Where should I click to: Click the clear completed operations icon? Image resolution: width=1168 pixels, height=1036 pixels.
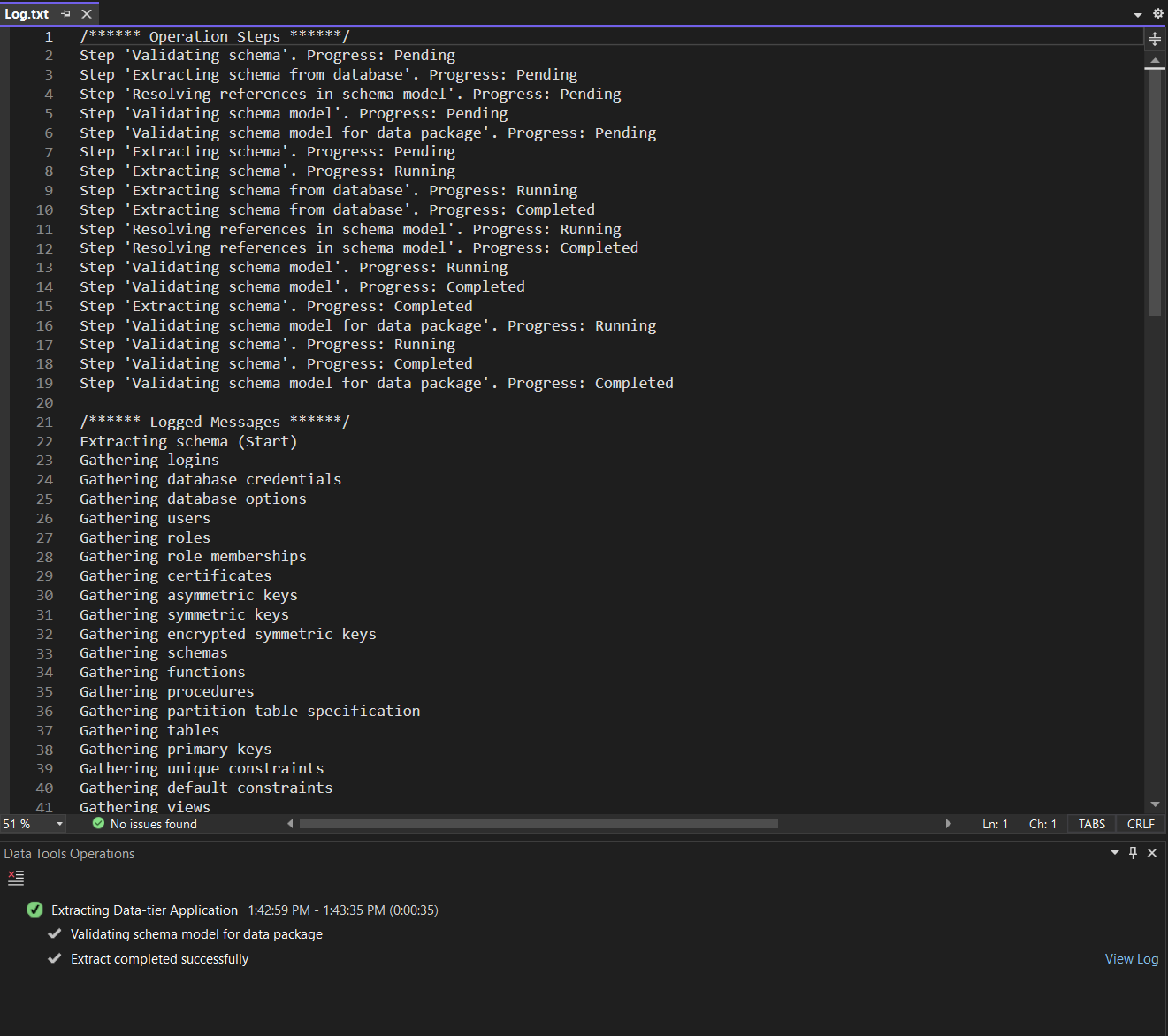point(16,878)
